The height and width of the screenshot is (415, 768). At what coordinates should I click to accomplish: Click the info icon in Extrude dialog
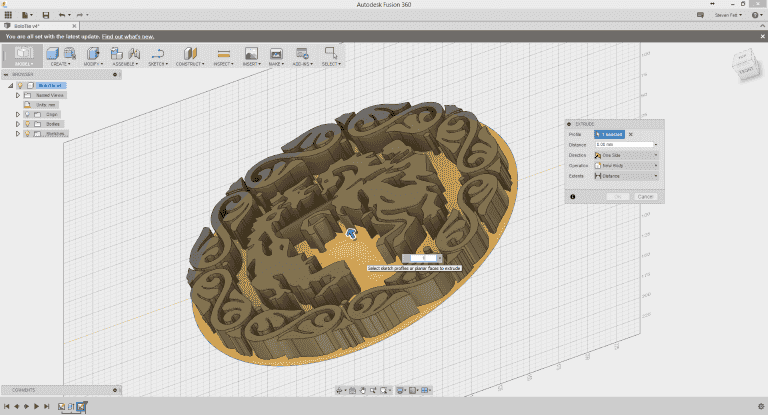click(573, 196)
